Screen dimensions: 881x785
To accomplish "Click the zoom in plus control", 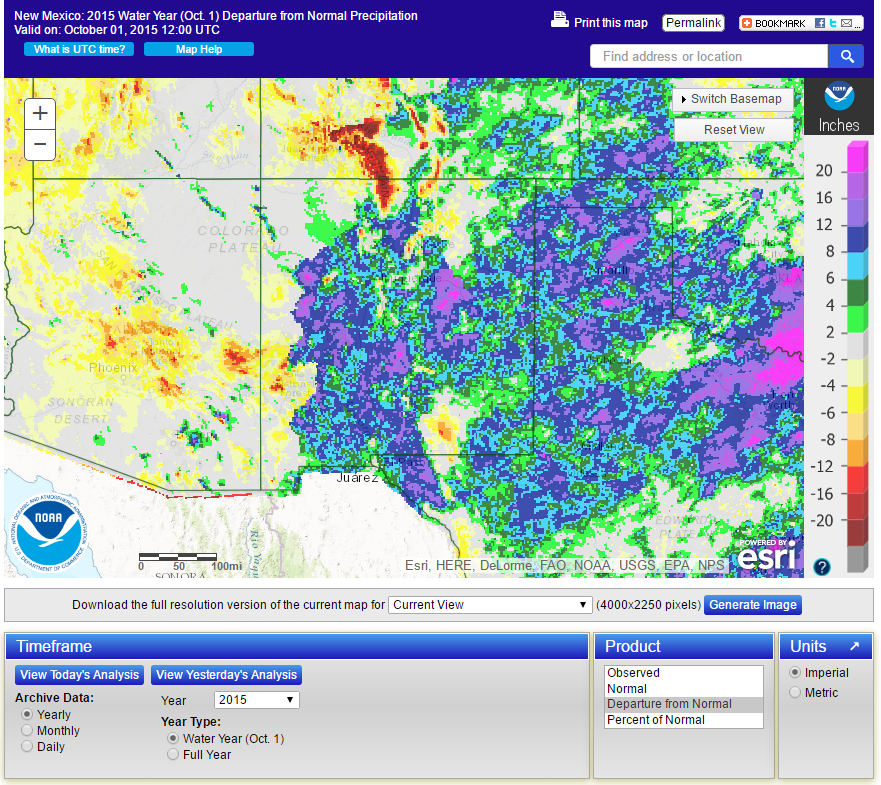I will (39, 113).
